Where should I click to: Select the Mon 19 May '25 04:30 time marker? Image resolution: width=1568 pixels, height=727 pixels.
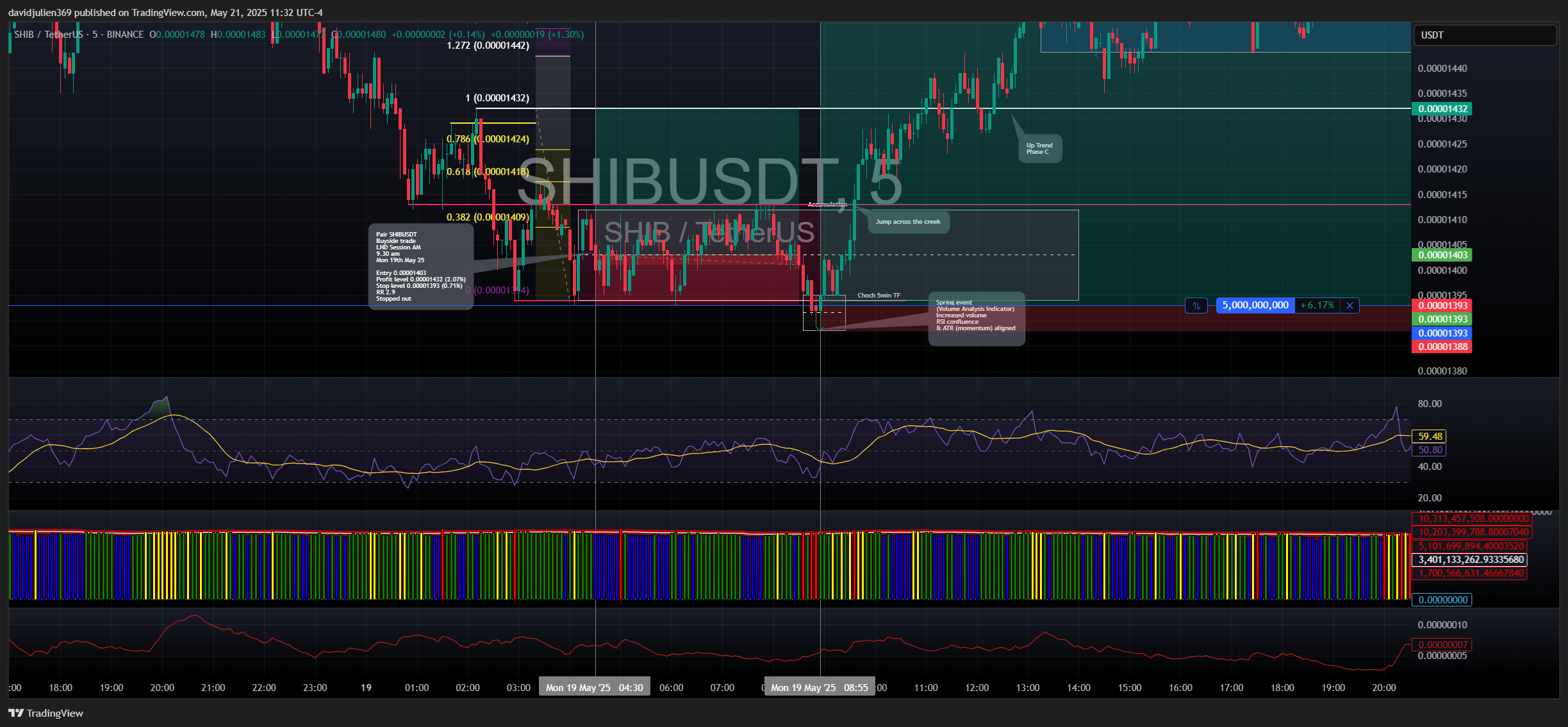click(x=594, y=687)
